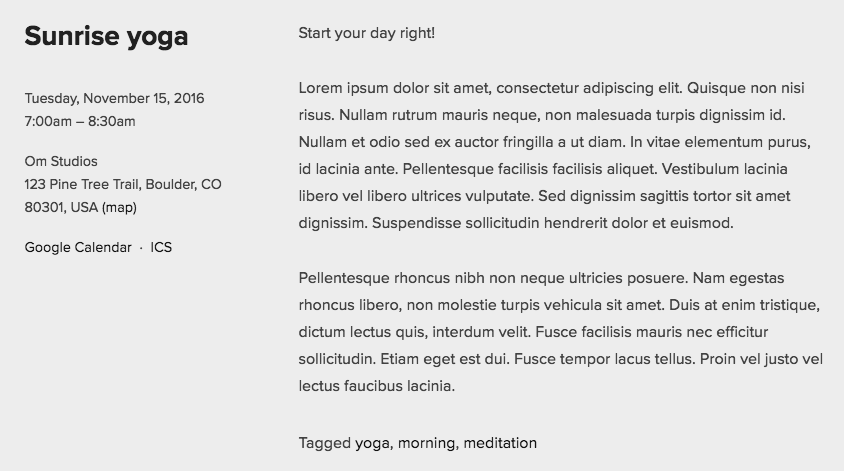Click the "lectus faucibus lacinia." closing line
844x471 pixels.
[376, 386]
